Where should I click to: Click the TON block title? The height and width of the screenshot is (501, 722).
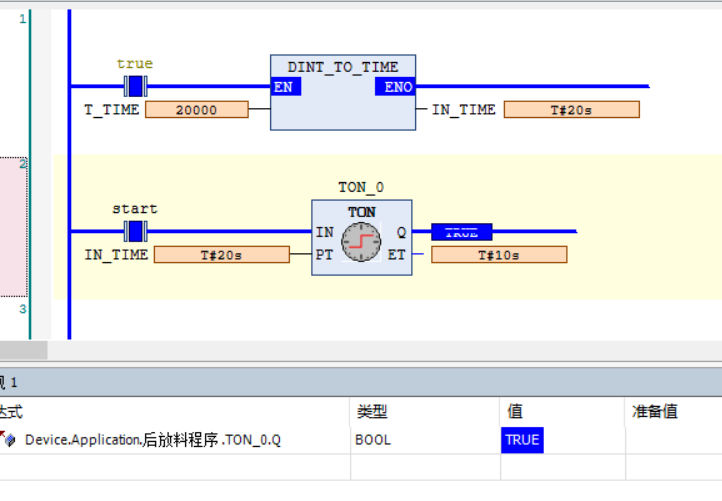pos(361,212)
